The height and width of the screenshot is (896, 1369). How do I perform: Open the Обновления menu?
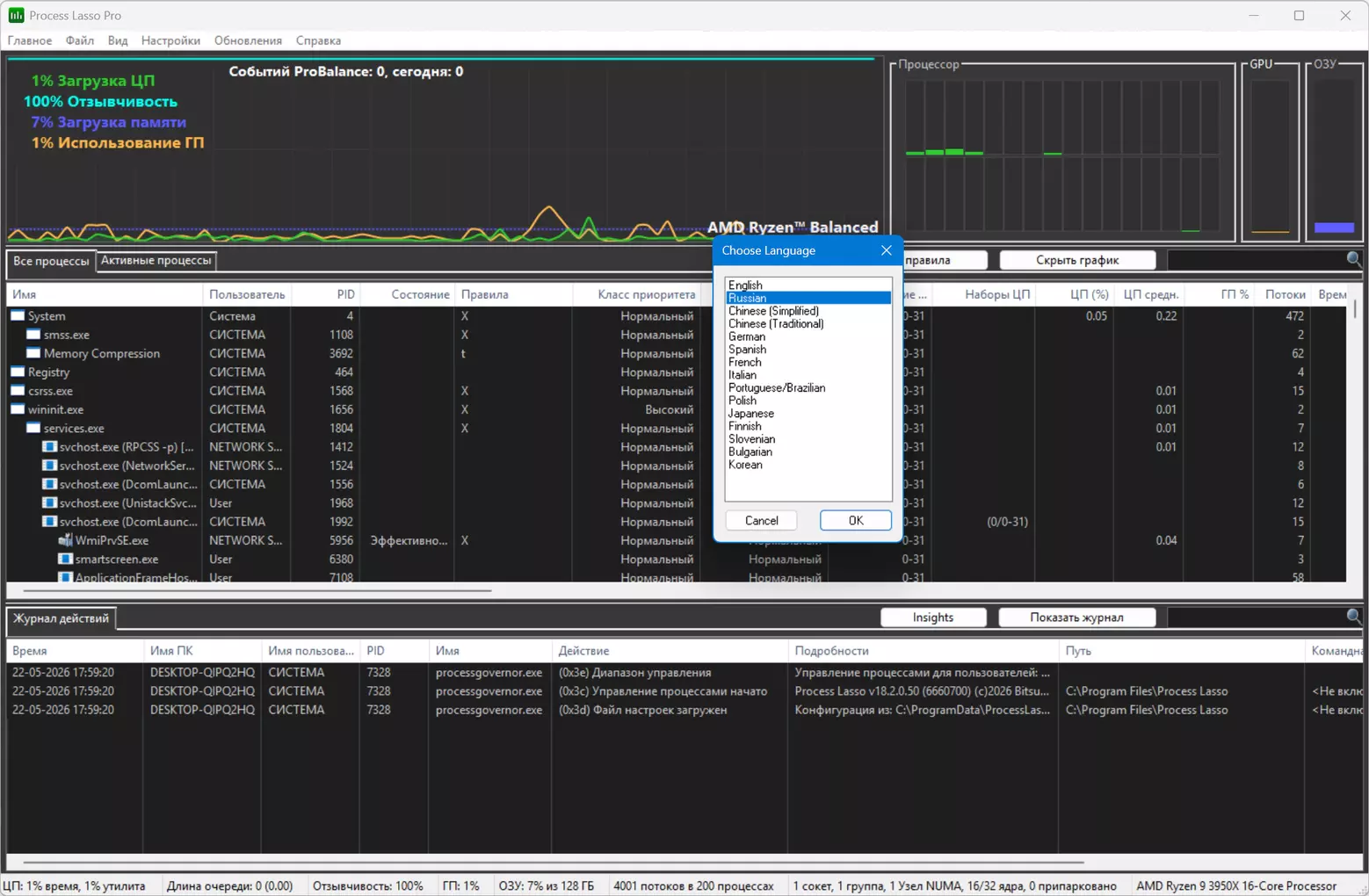tap(248, 40)
